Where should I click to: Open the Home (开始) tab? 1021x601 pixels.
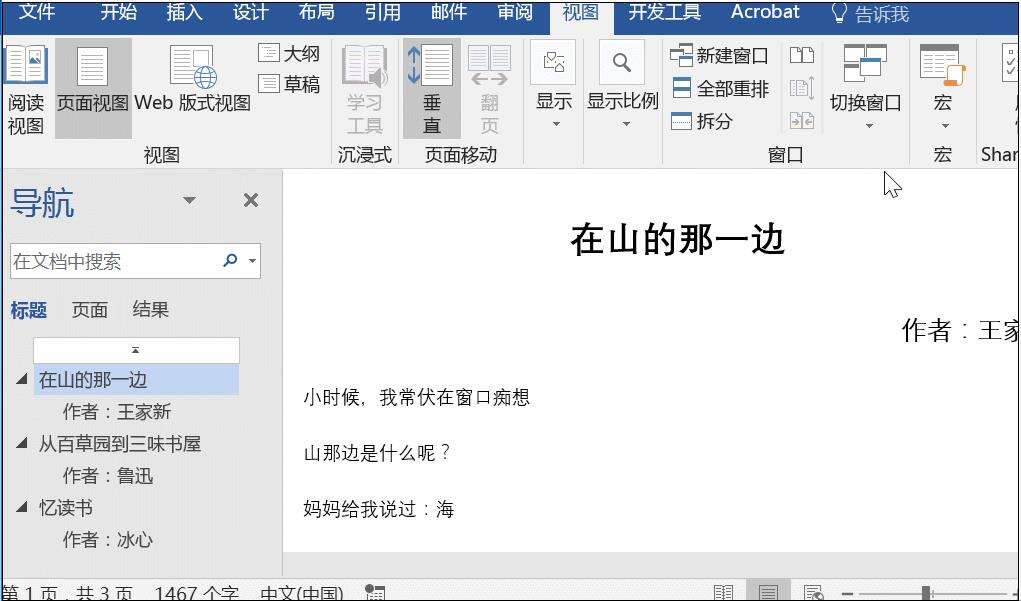coord(119,12)
